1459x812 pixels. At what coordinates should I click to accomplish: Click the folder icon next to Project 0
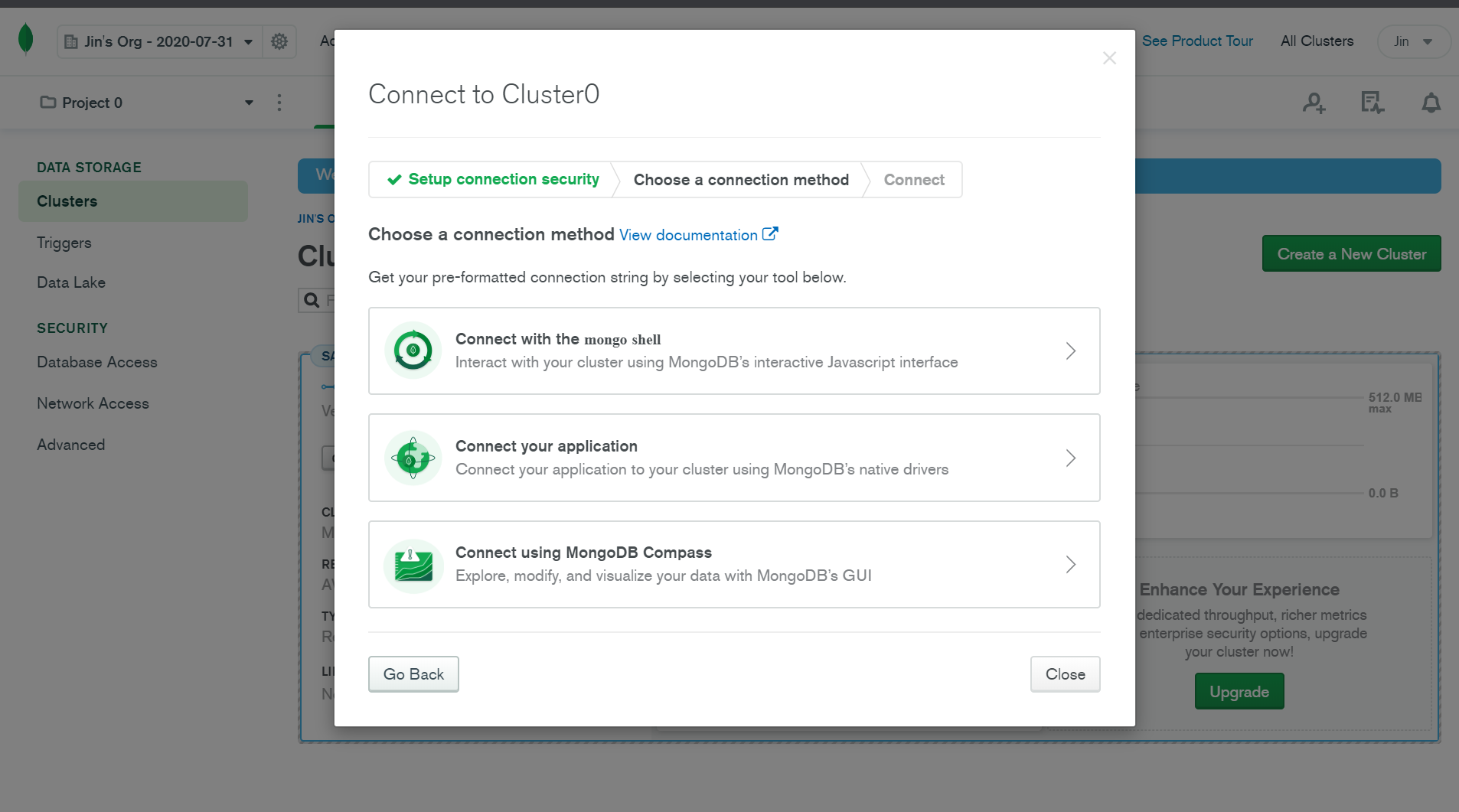(47, 102)
